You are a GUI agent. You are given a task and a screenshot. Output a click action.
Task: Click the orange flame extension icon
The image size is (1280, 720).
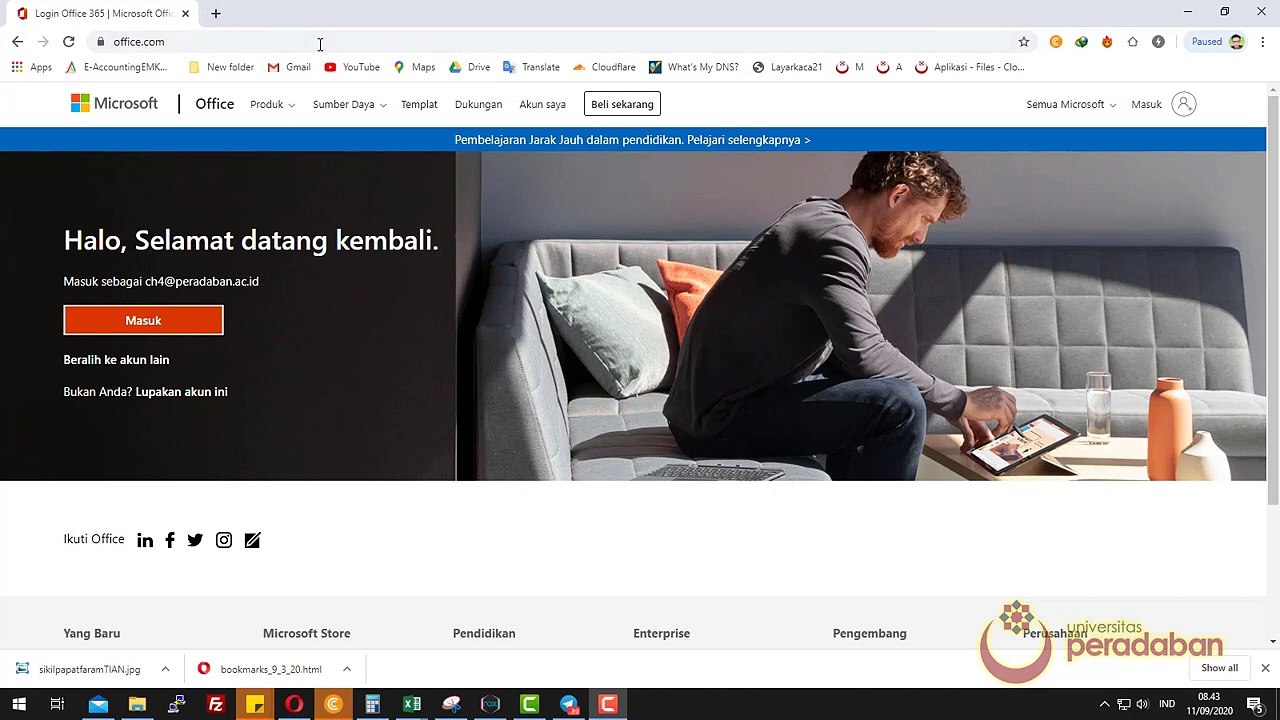pyautogui.click(x=1107, y=42)
